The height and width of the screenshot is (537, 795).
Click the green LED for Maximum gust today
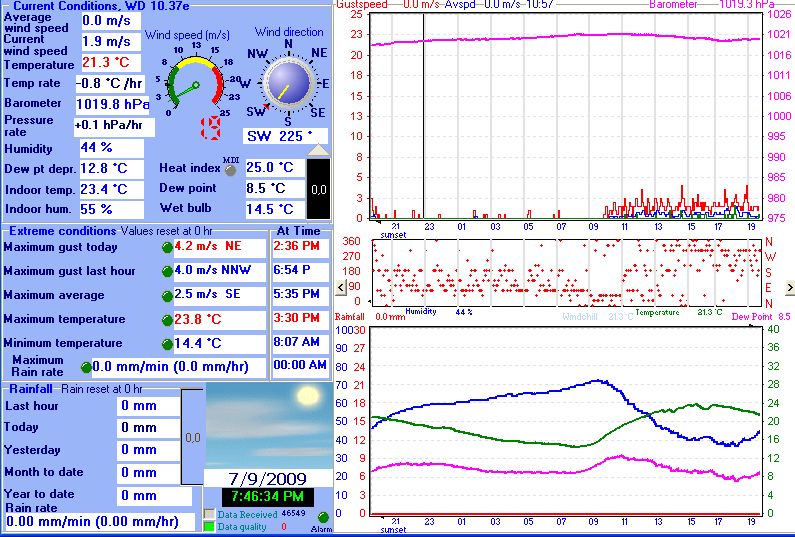pyautogui.click(x=167, y=247)
